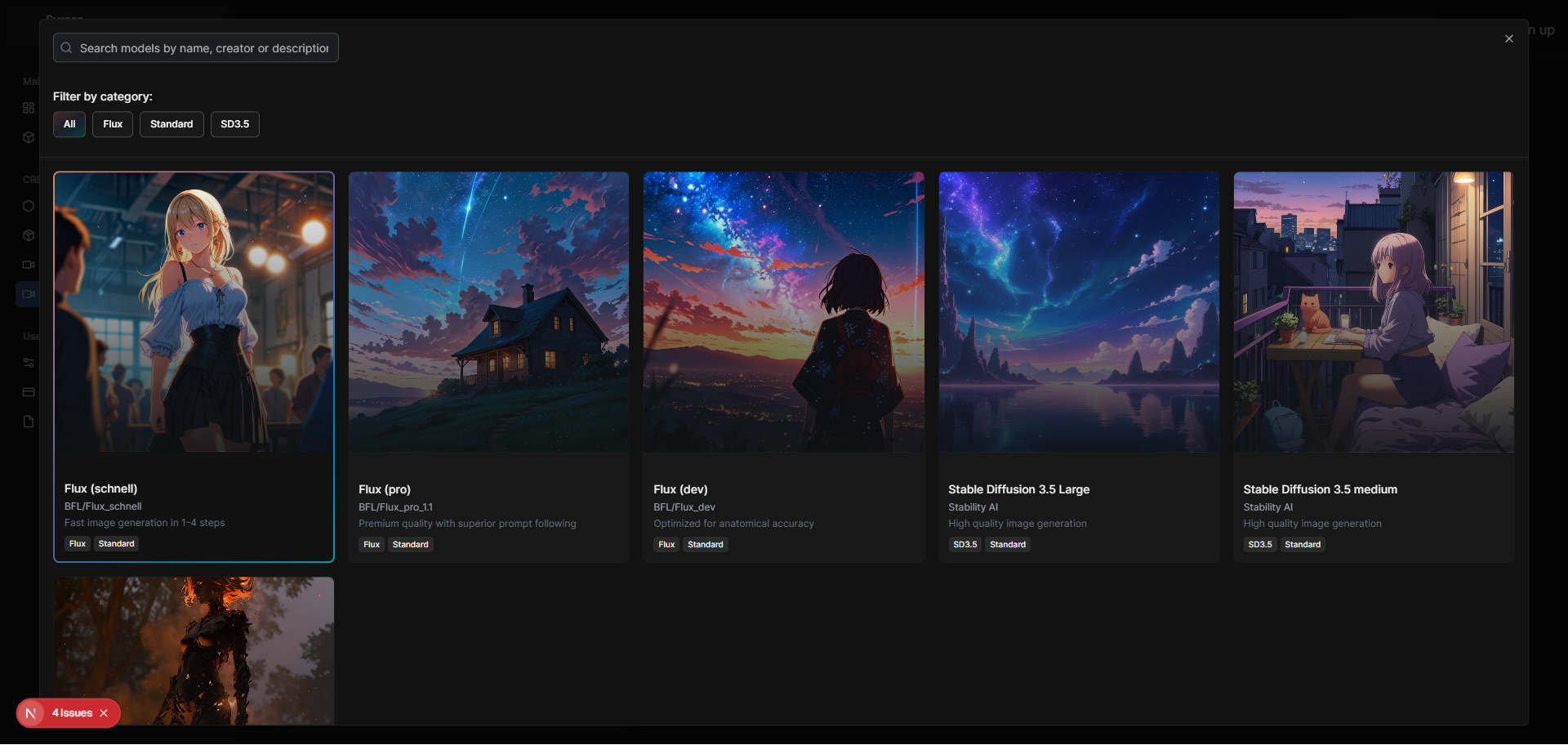Open the 4 Issues indicator

[x=72, y=713]
